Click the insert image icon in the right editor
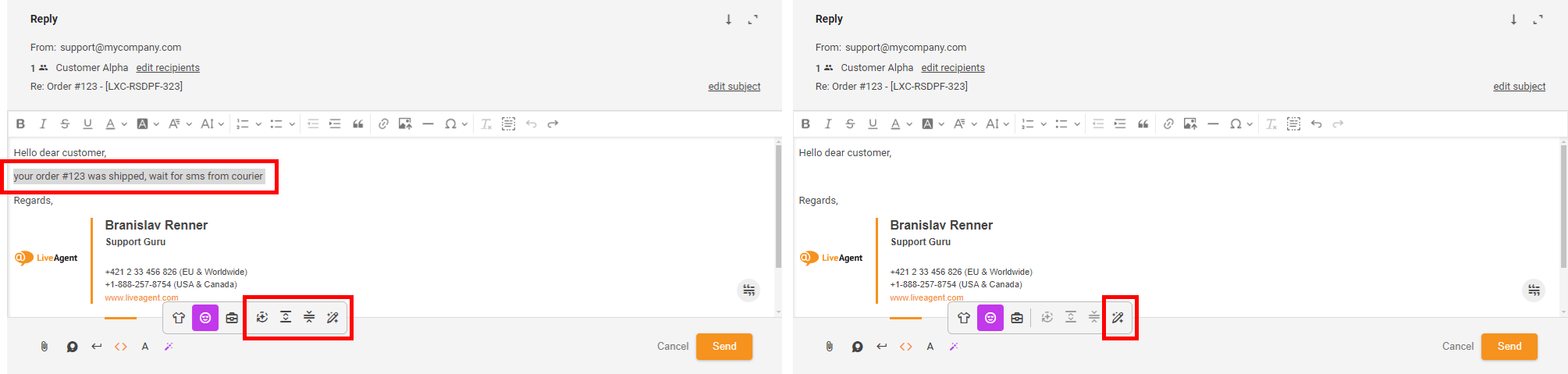This screenshot has height=374, width=1568. [x=1189, y=124]
